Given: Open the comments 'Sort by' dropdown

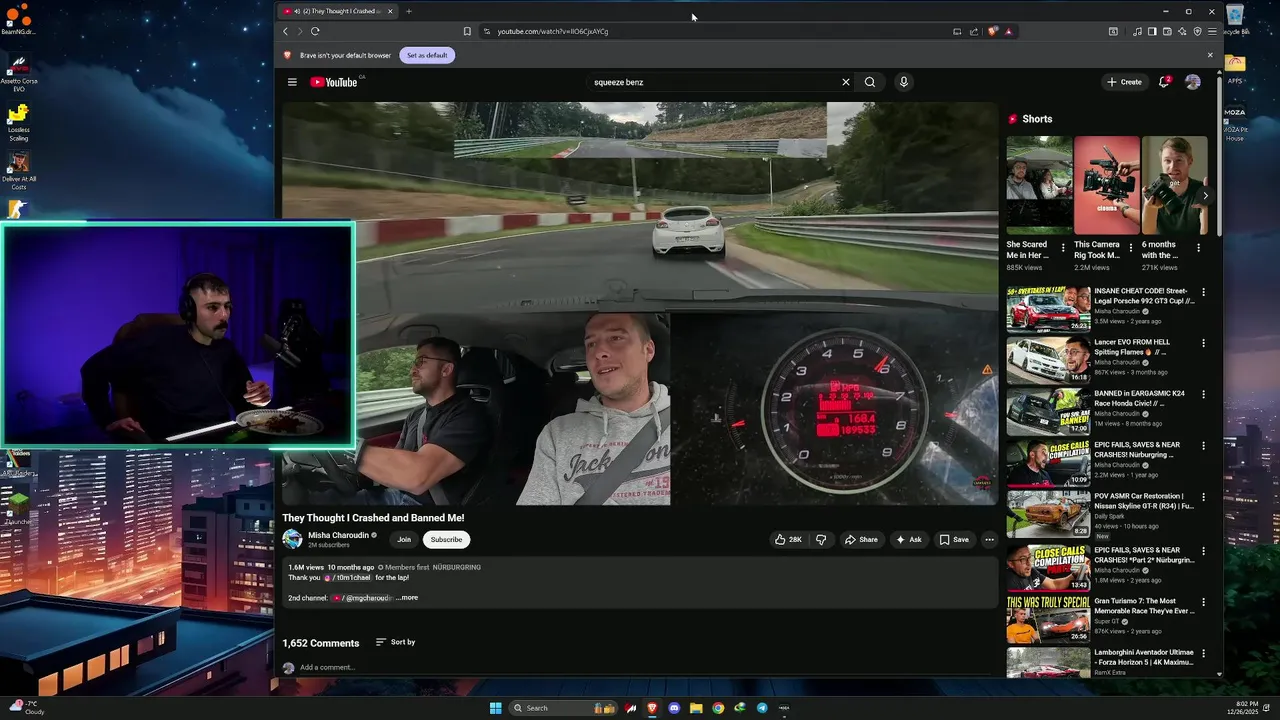Looking at the screenshot, I should click(x=395, y=642).
